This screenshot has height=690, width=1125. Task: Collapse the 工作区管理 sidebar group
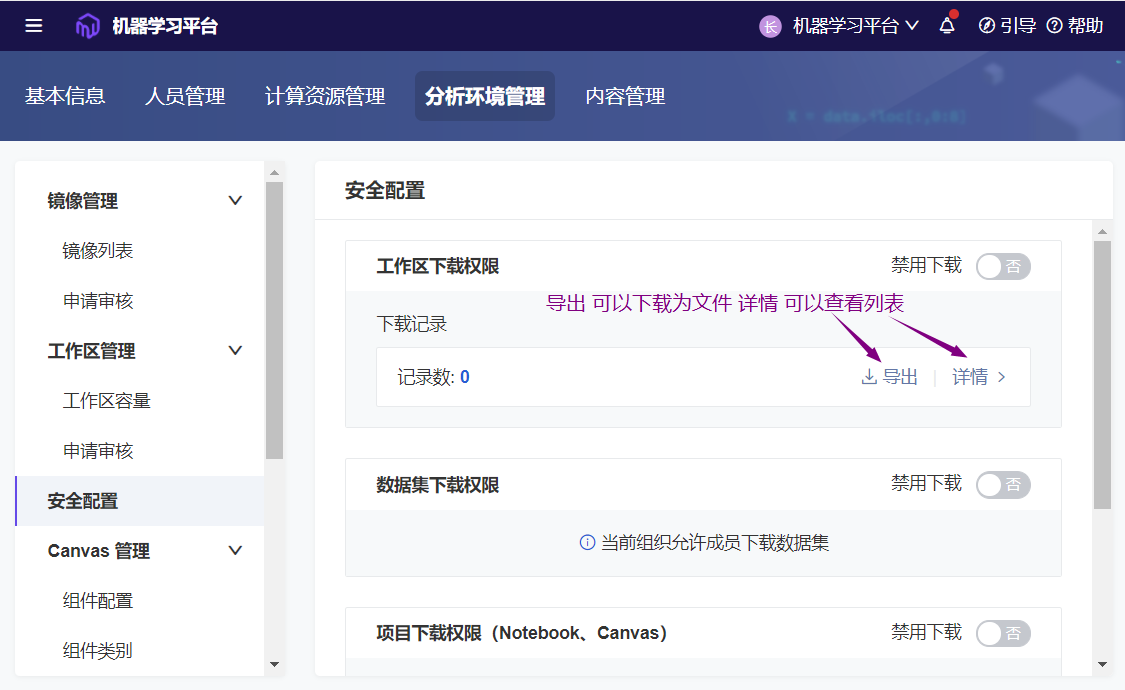pos(235,351)
